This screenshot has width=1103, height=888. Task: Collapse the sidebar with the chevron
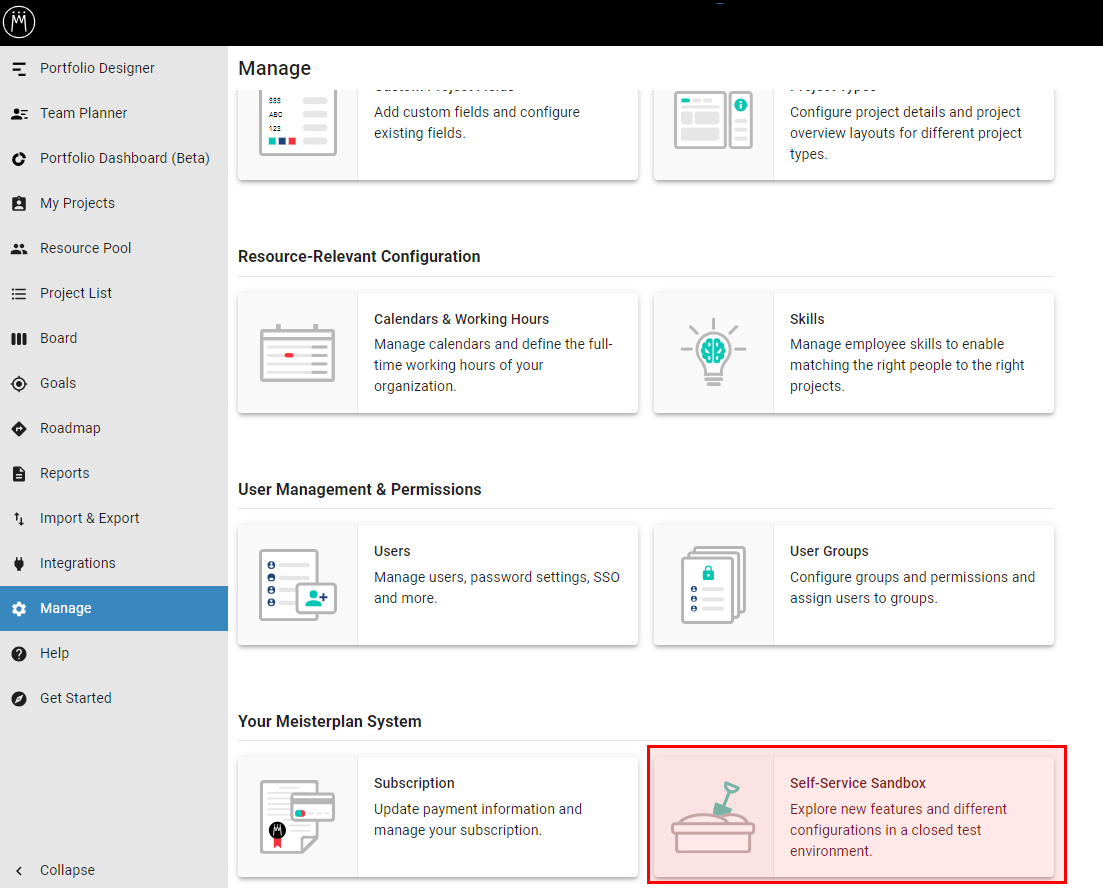19,870
